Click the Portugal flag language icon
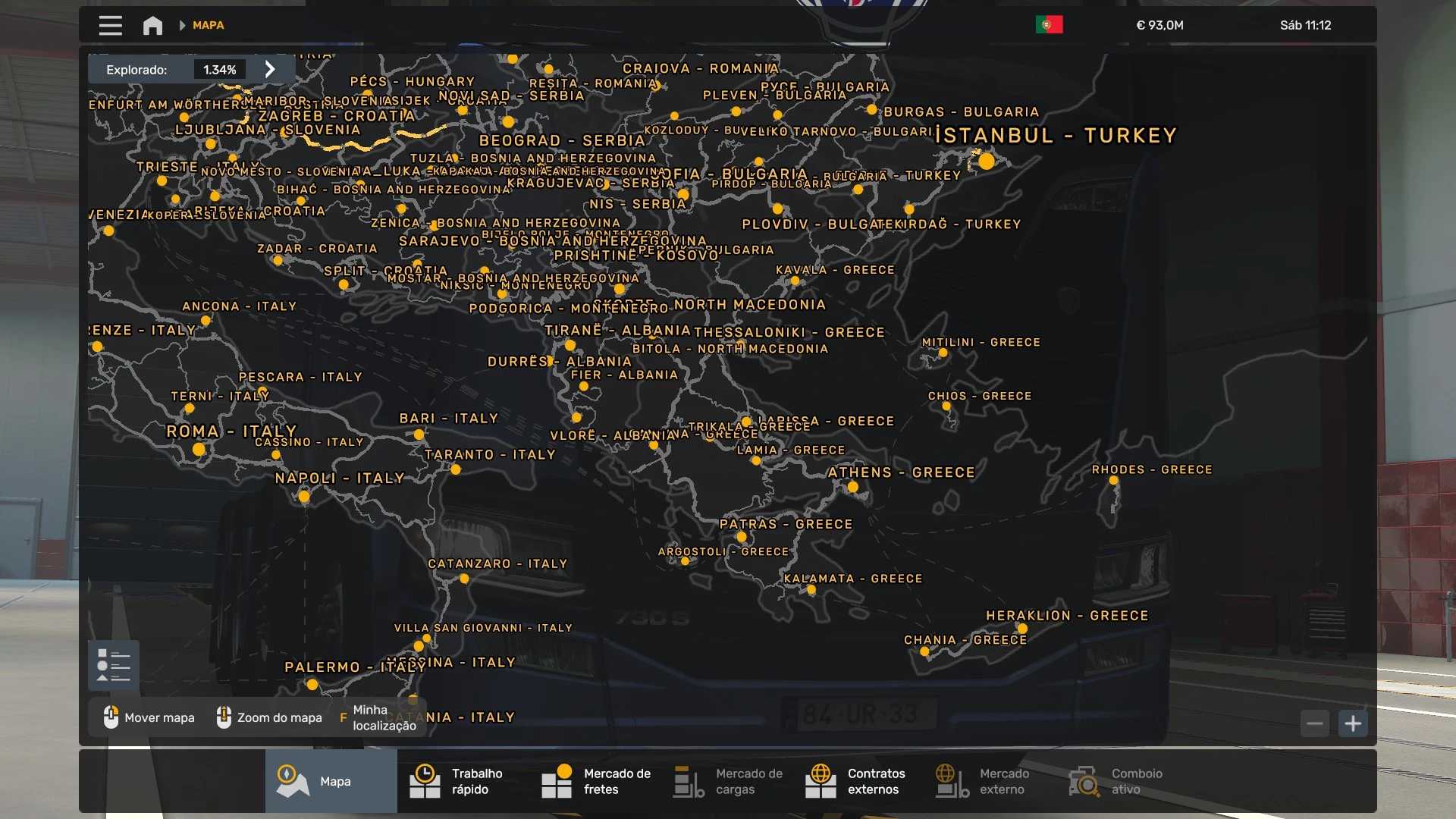The width and height of the screenshot is (1456, 819). (1049, 25)
